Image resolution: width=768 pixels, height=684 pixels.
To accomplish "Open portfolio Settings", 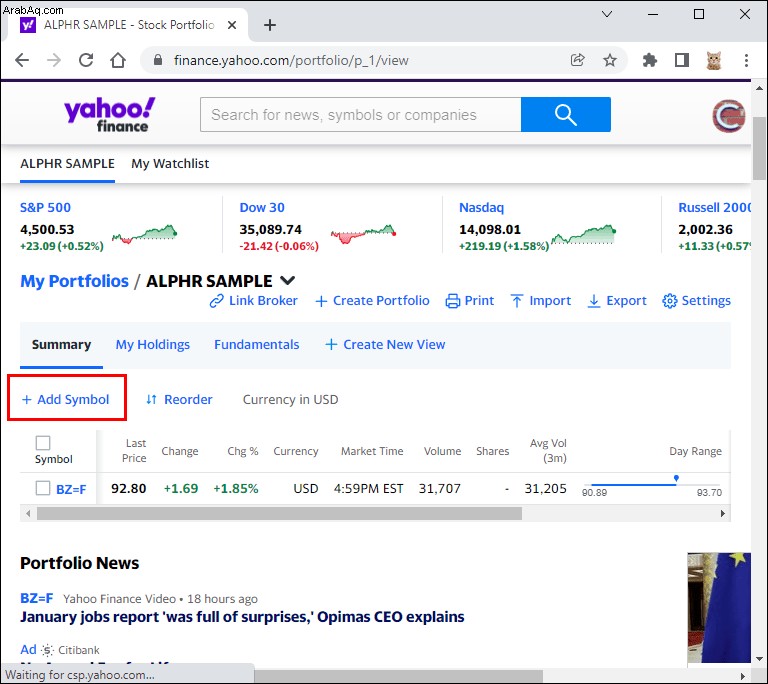I will 696,301.
